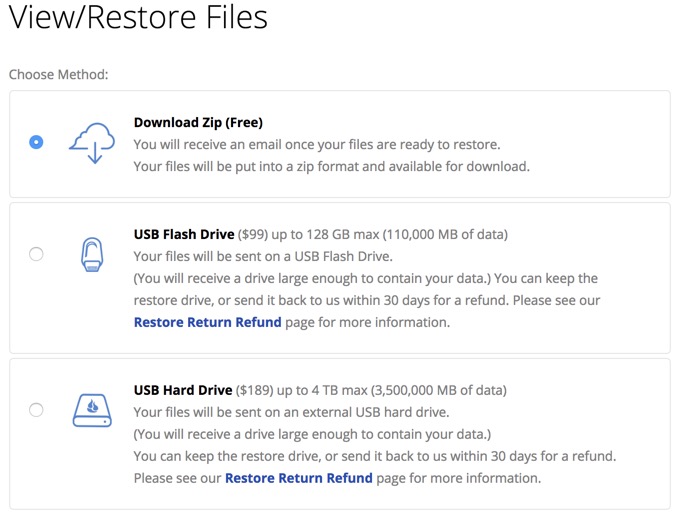Viewport: 674px width, 514px height.
Task: Click the zip format download description line
Action: pyautogui.click(x=331, y=166)
